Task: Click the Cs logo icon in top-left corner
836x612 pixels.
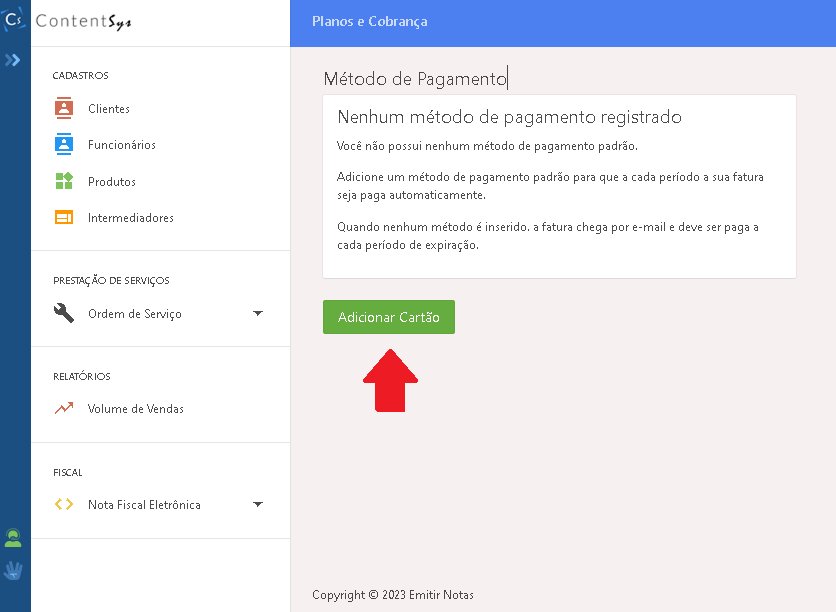Action: pyautogui.click(x=14, y=20)
